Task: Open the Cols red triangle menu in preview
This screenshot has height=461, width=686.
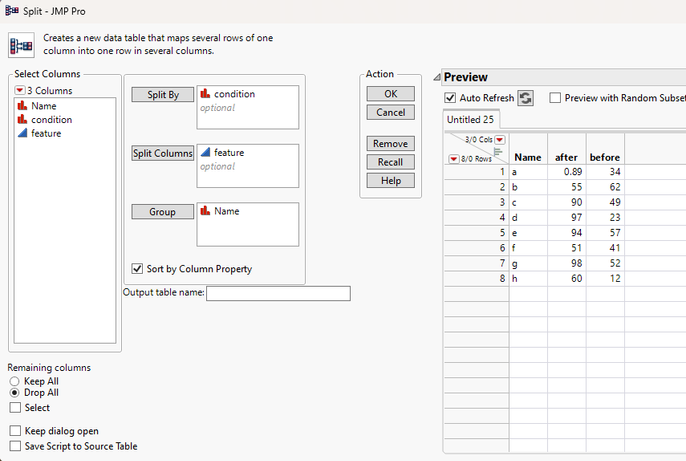Action: pos(500,140)
